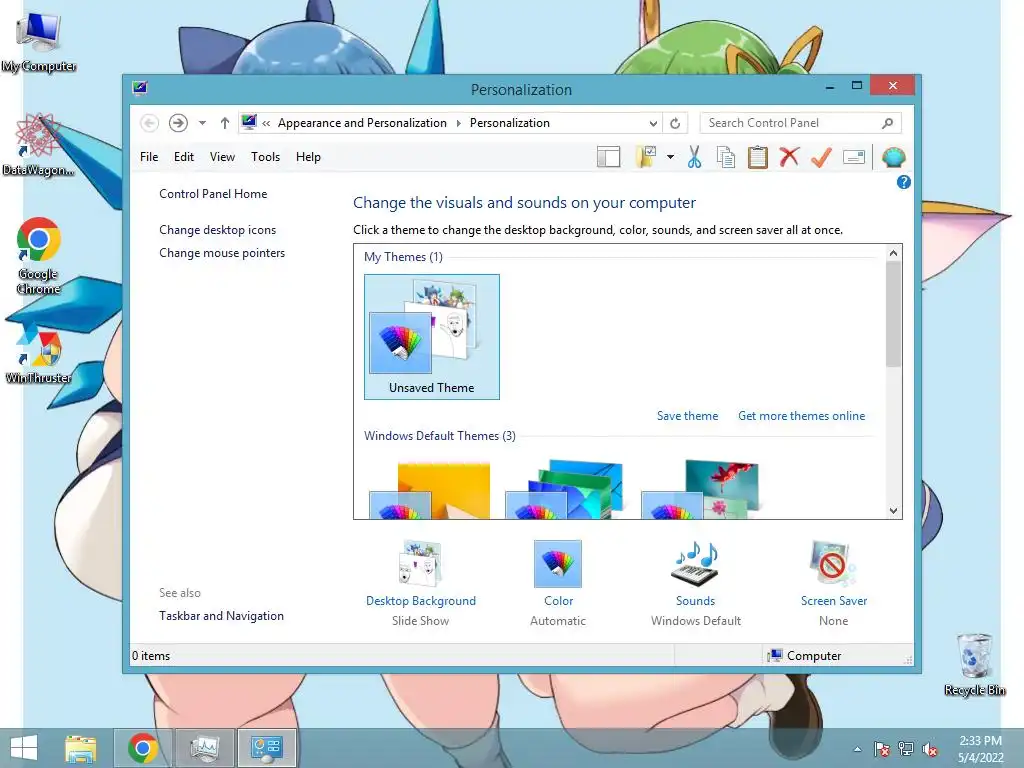Toggle the preview pane layout icon
This screenshot has width=1024, height=768.
[609, 157]
